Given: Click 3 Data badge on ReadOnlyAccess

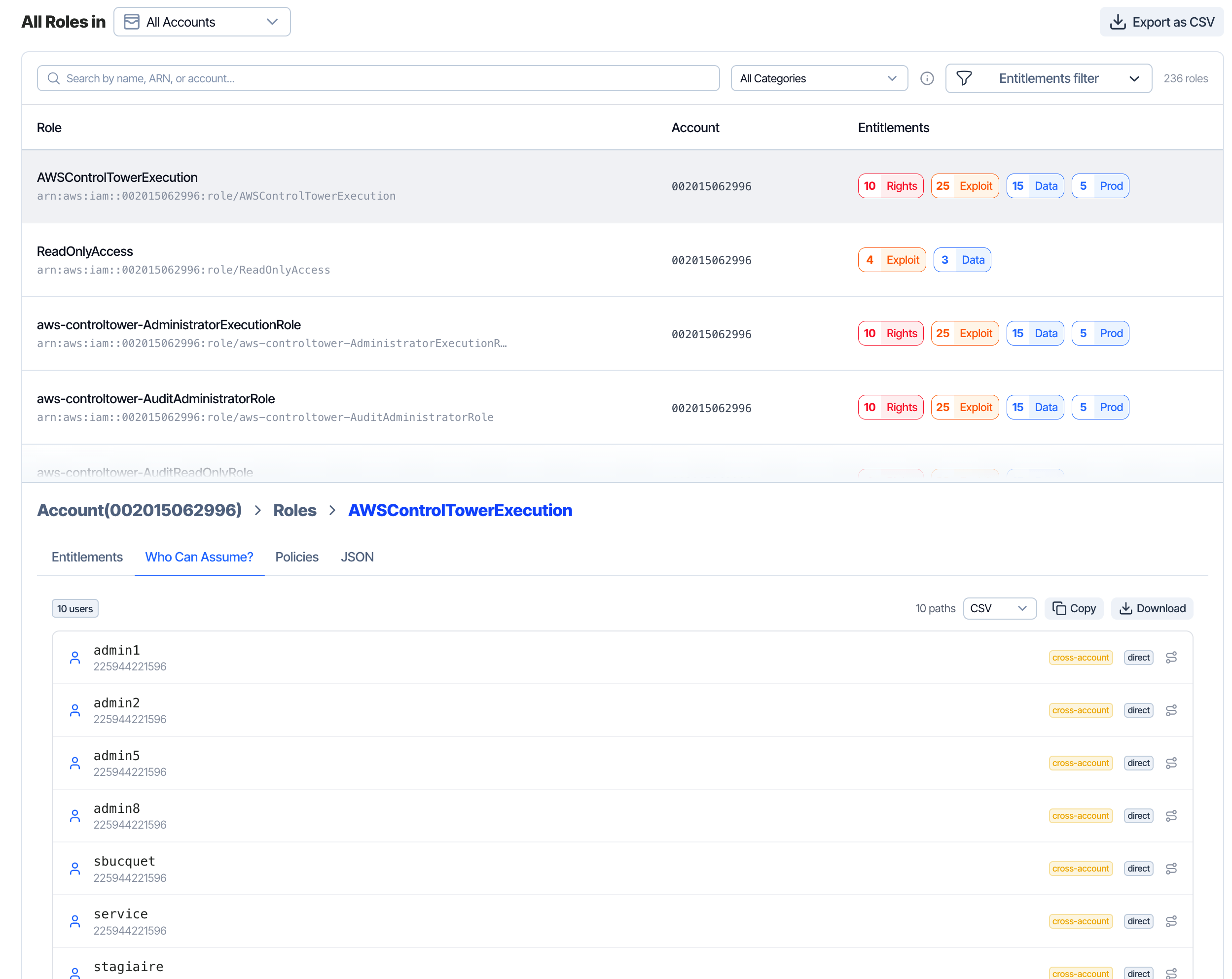Looking at the screenshot, I should (962, 260).
